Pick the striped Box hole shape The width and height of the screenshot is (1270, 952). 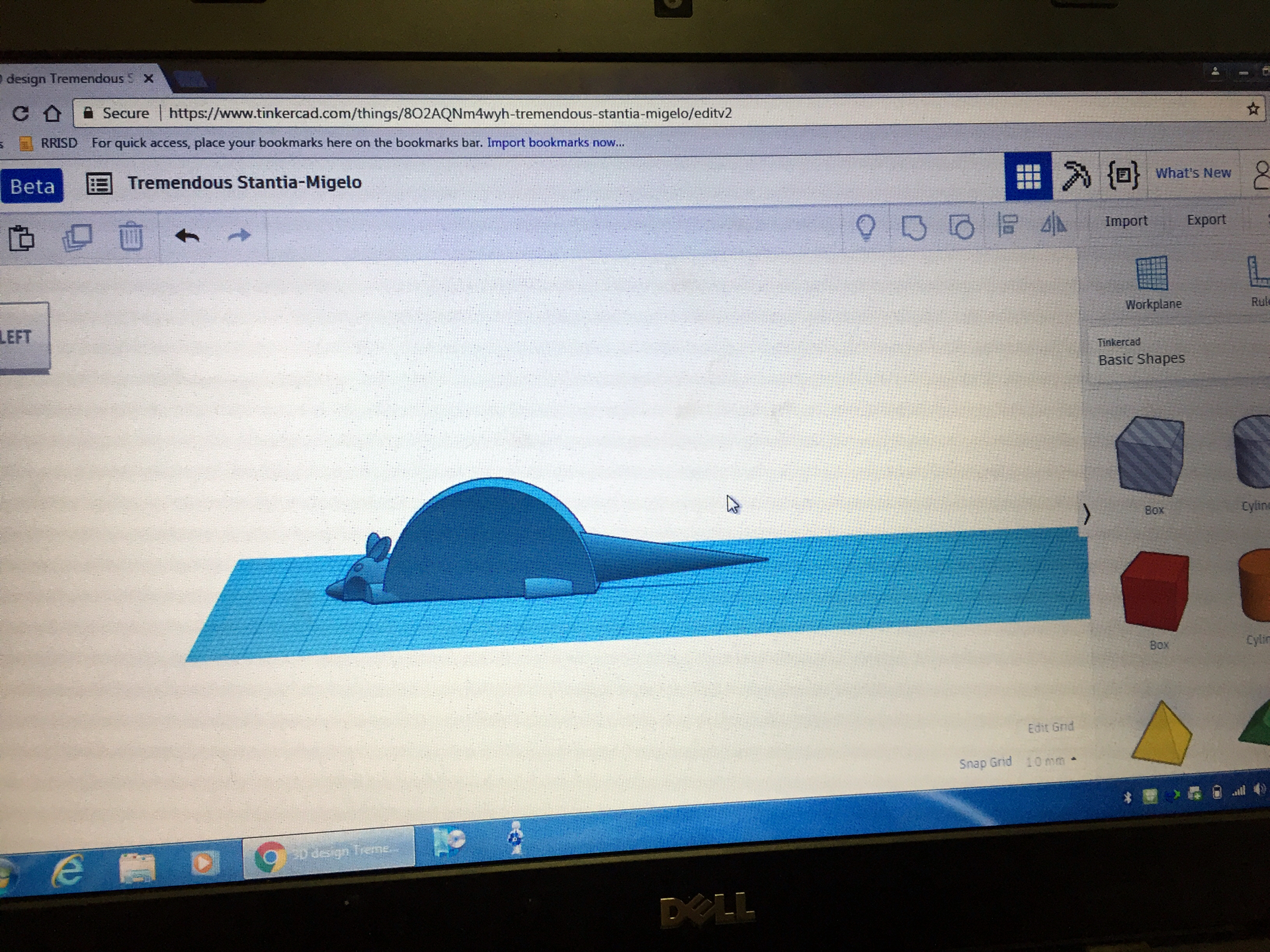click(x=1150, y=456)
